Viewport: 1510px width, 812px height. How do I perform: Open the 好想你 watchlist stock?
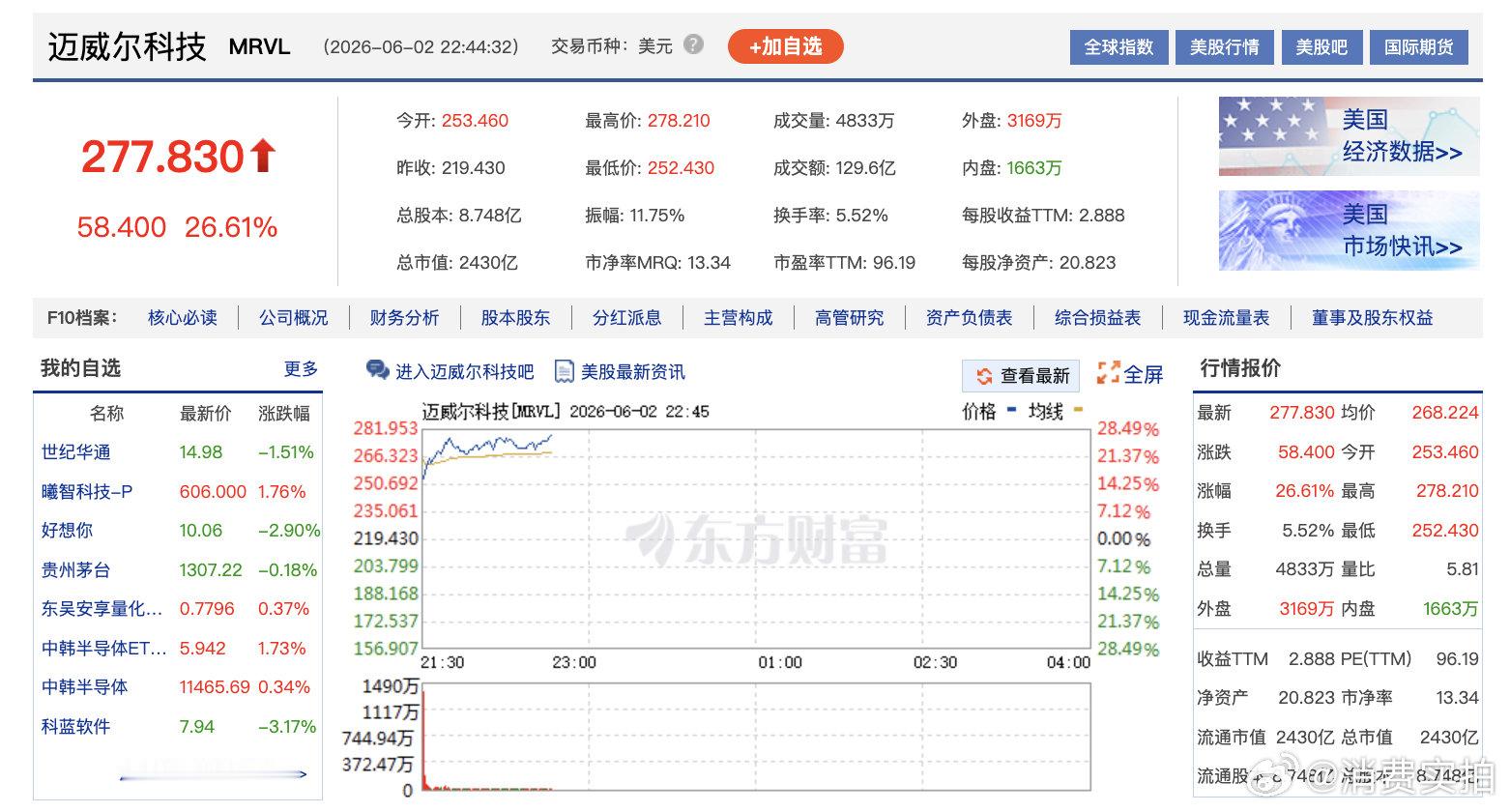click(67, 531)
